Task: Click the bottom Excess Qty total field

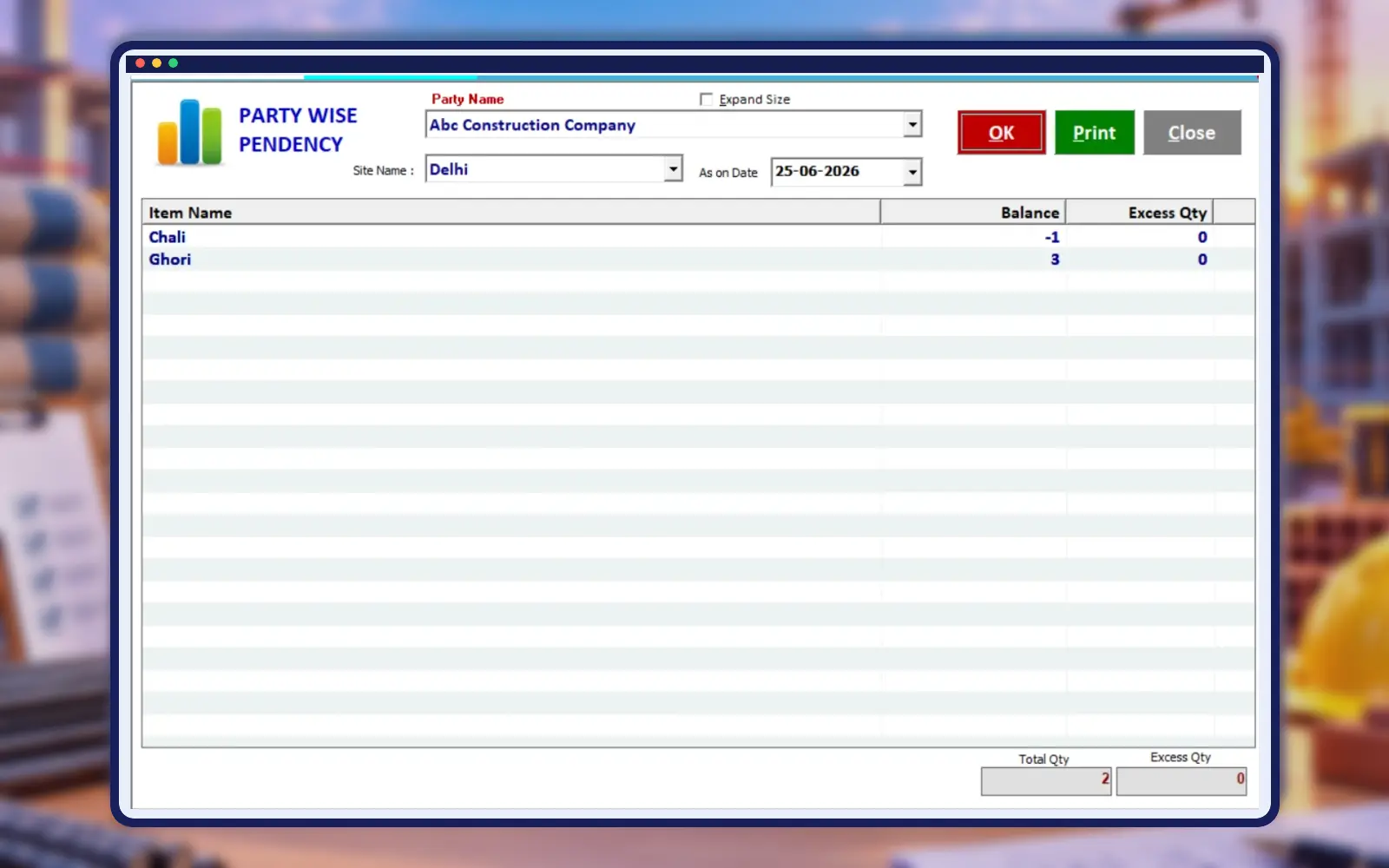Action: tap(1182, 781)
